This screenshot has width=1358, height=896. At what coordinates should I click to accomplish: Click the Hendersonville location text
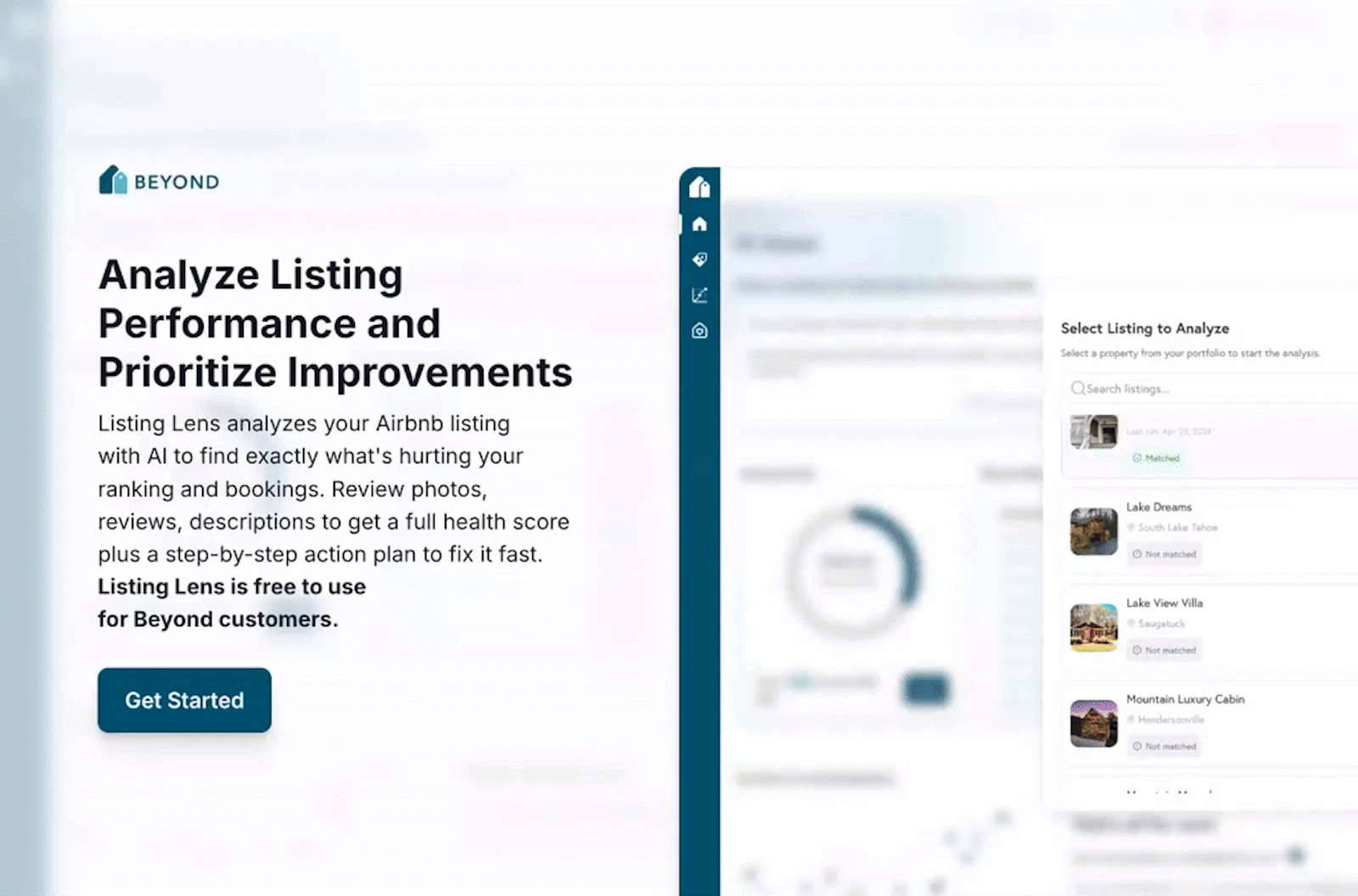click(1170, 720)
